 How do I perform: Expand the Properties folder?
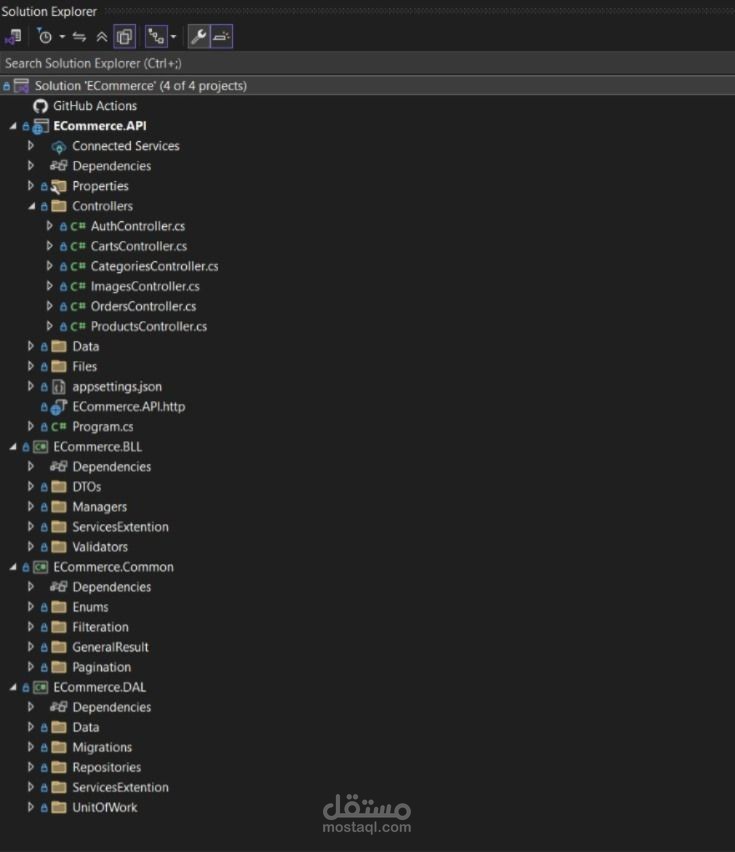[x=31, y=186]
